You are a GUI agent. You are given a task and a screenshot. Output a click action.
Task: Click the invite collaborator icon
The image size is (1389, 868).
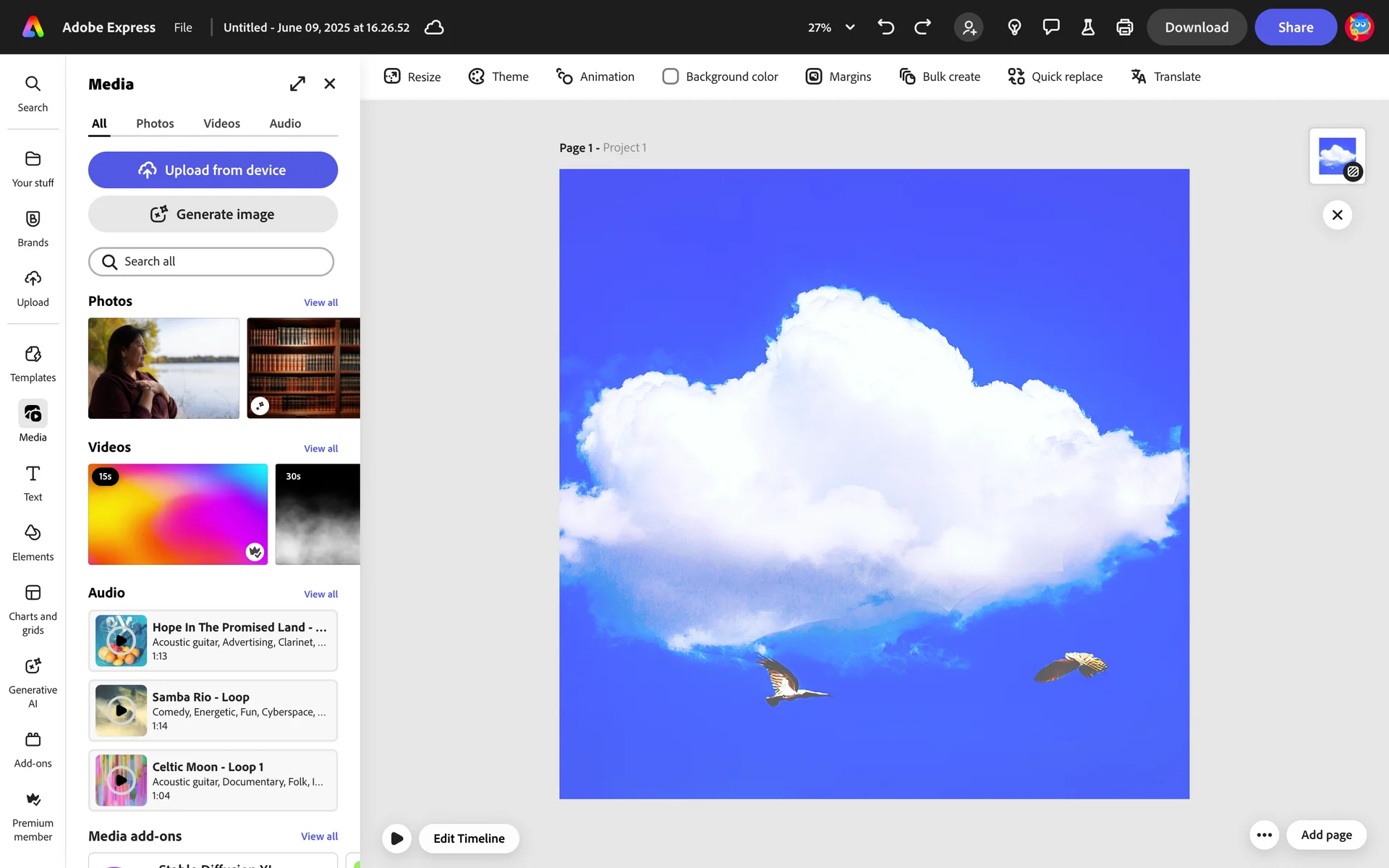coord(969,27)
